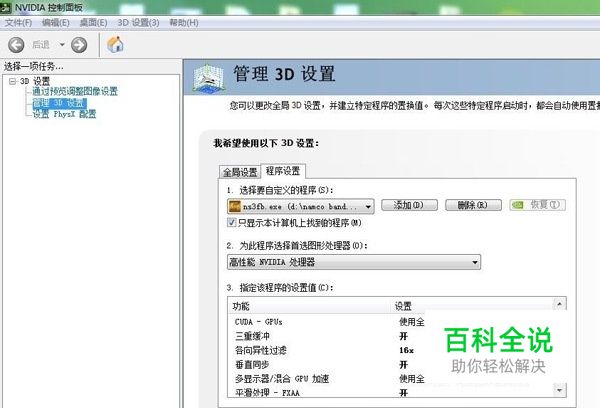Open the program selection dropdown ns3fb.exe
The image size is (600, 408).
[x=301, y=206]
